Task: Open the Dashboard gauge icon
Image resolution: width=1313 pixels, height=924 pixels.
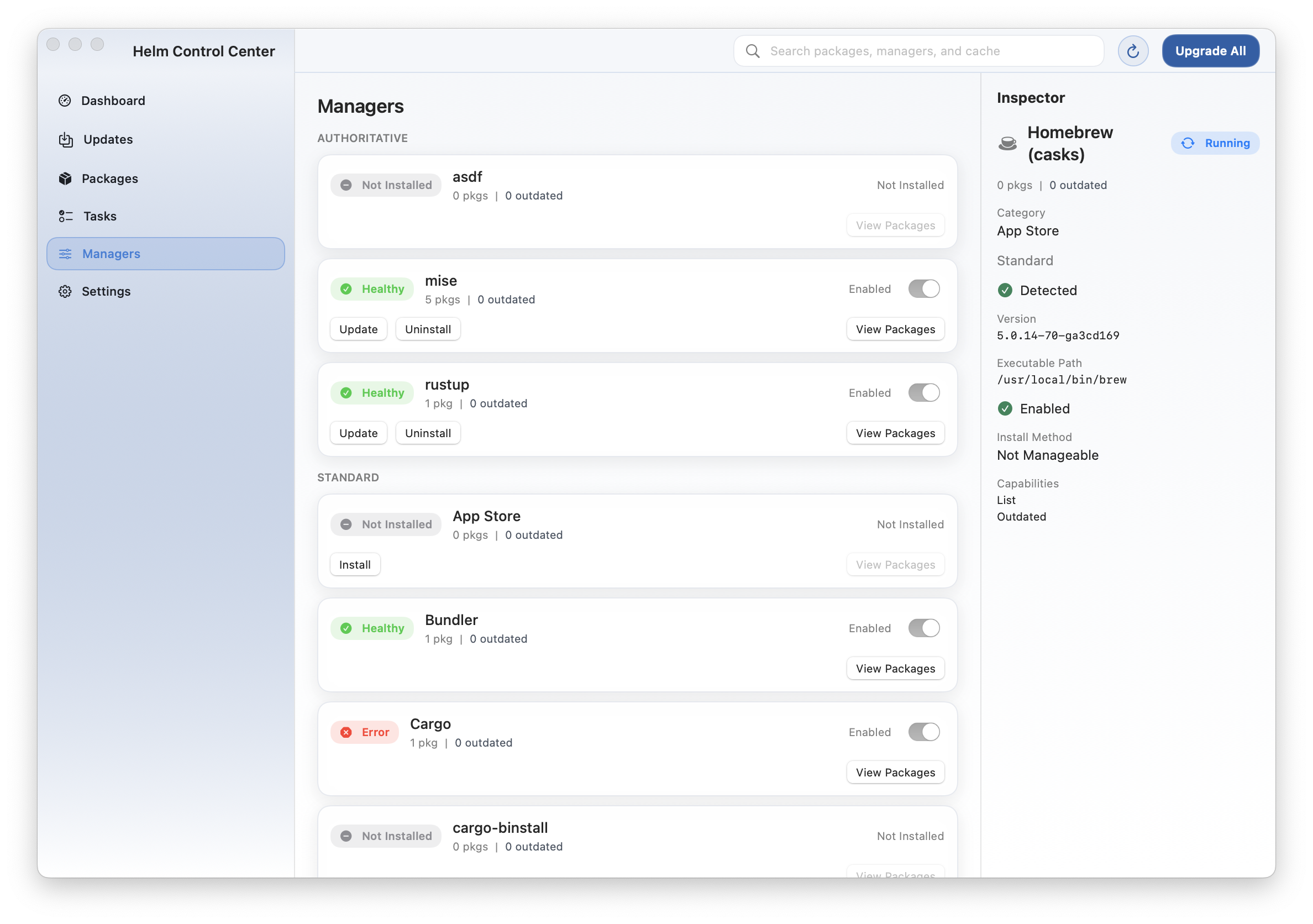Action: [65, 100]
